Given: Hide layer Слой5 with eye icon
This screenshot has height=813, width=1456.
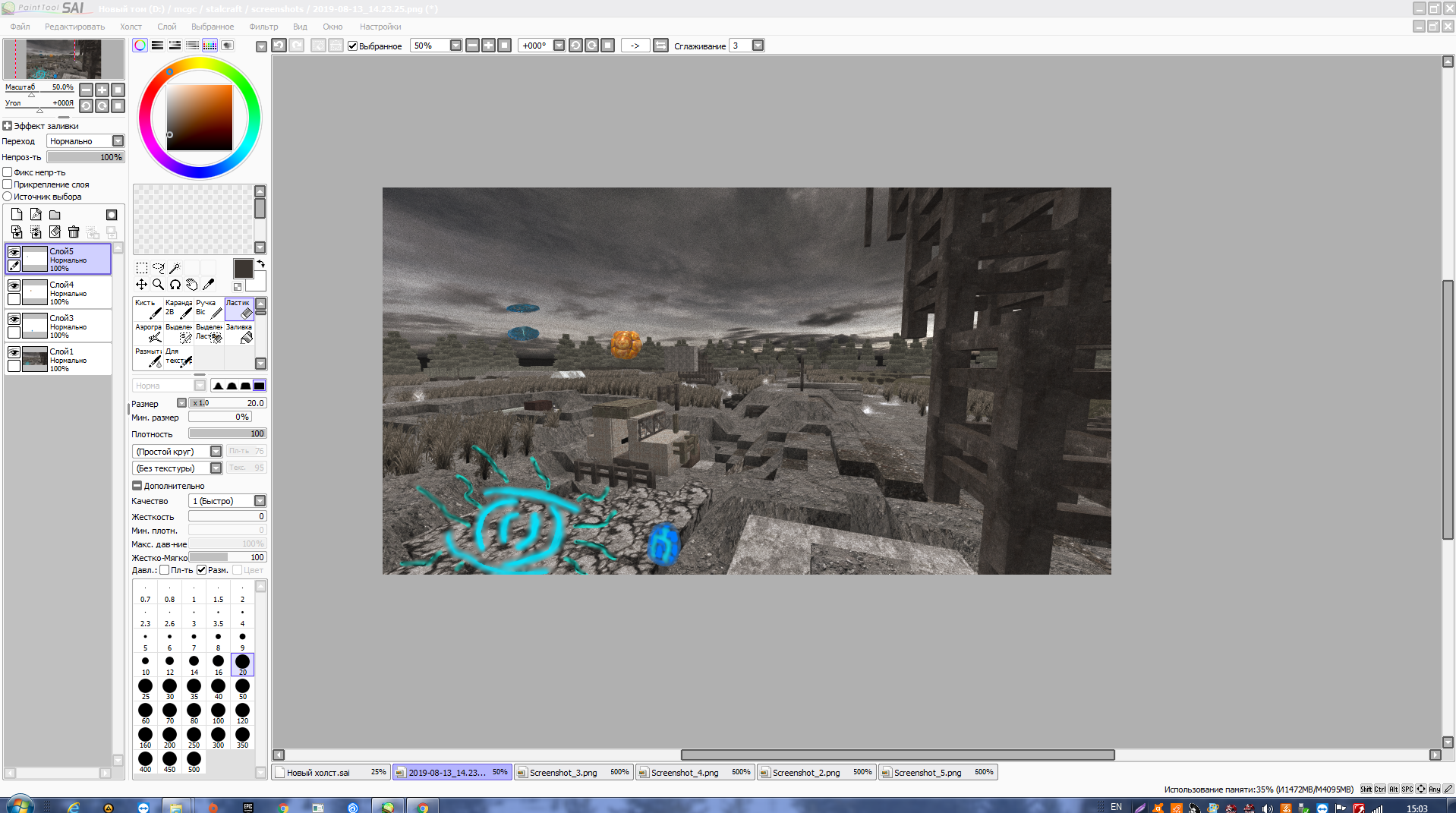Looking at the screenshot, I should pos(14,253).
